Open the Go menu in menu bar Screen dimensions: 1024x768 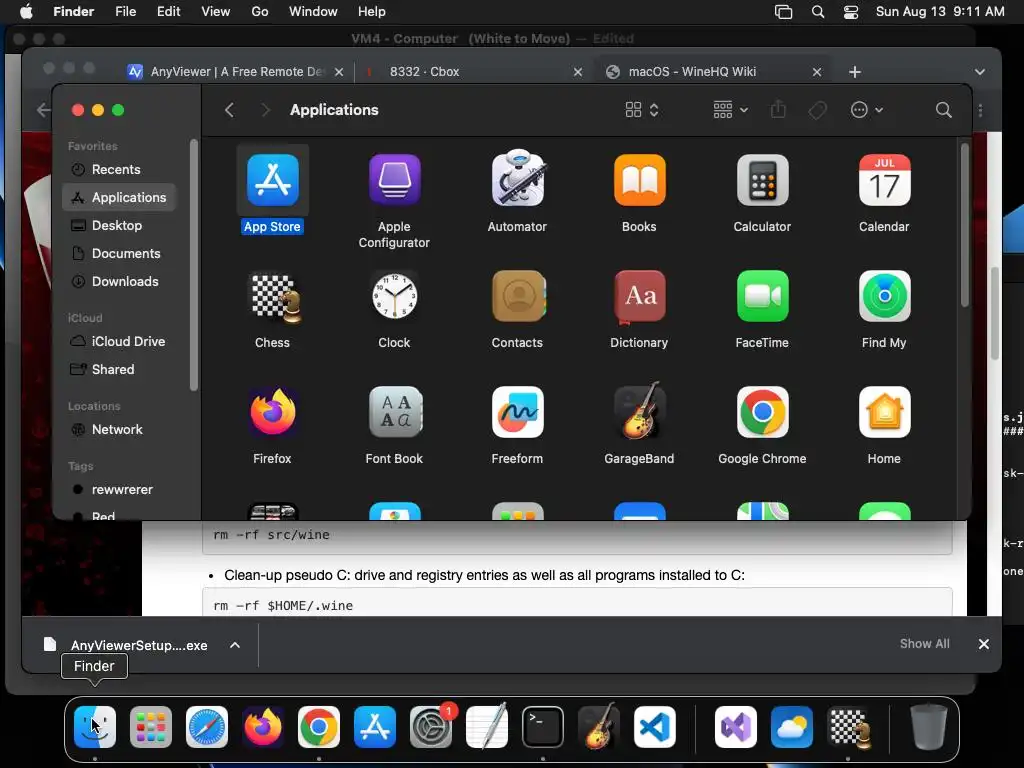point(260,12)
